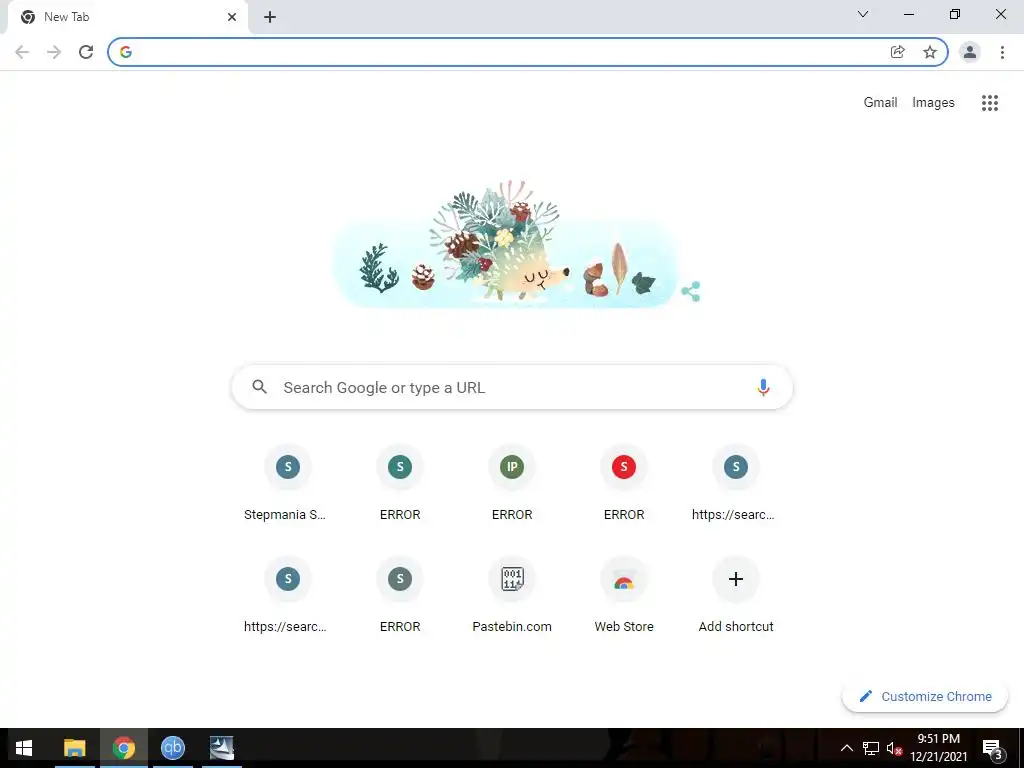Open the green IP ERROR shortcut

pyautogui.click(x=512, y=482)
